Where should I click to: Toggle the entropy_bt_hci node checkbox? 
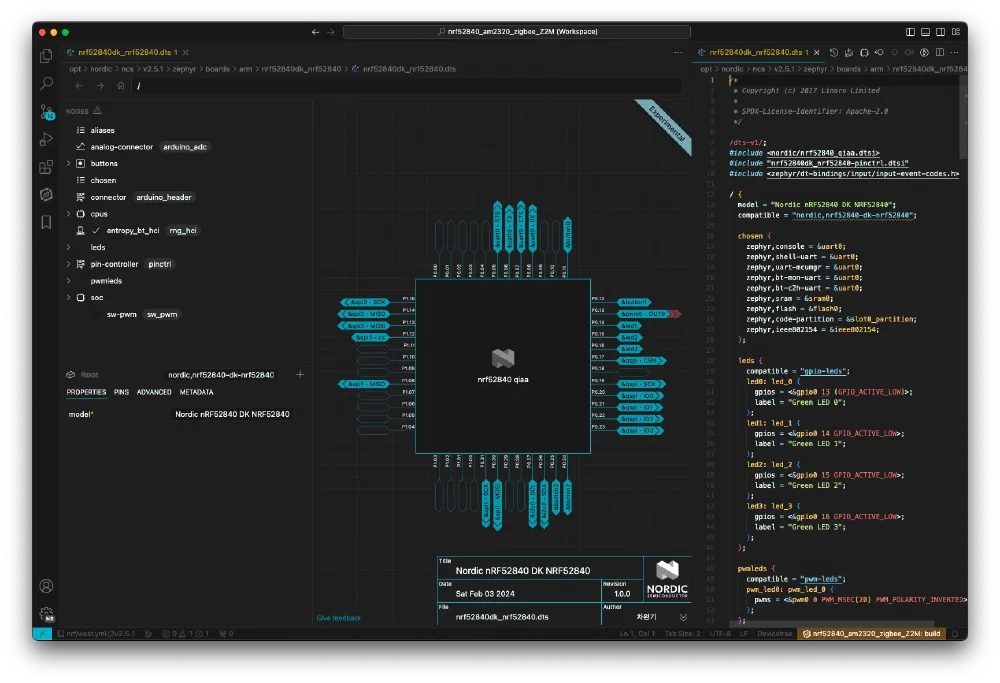click(x=97, y=230)
